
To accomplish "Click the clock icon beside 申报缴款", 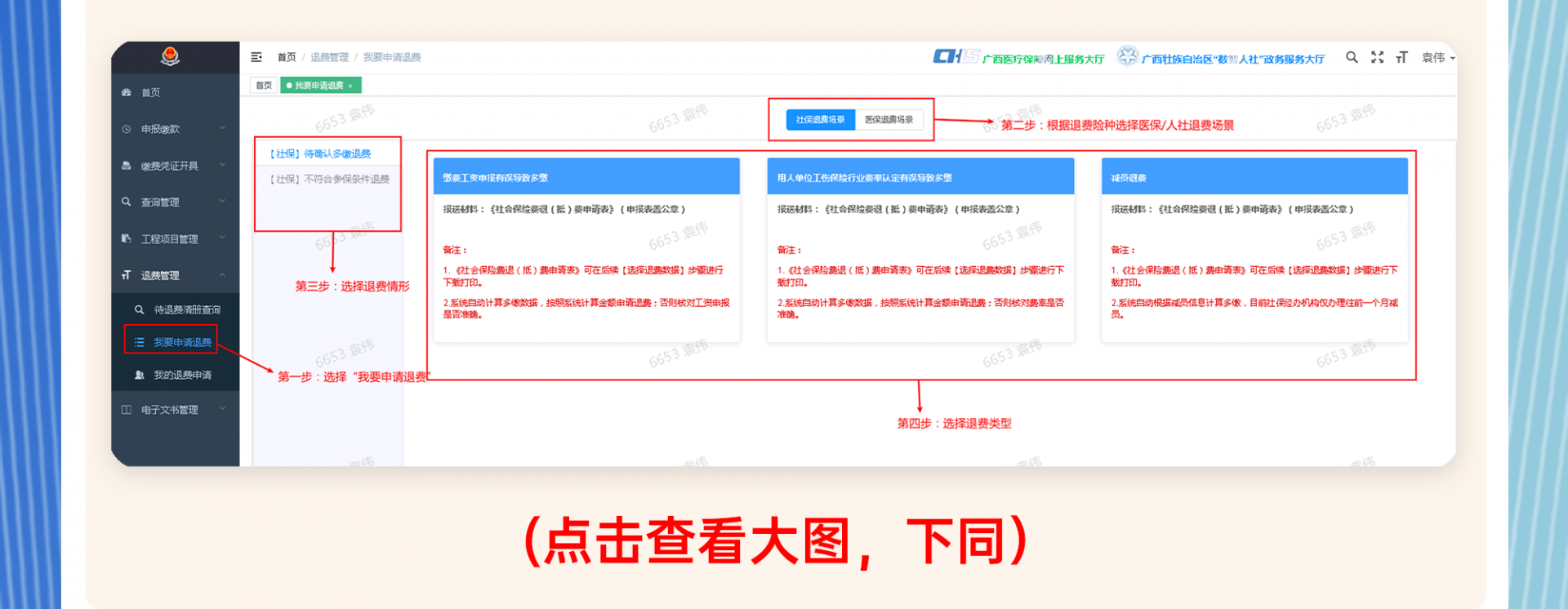I will point(127,129).
